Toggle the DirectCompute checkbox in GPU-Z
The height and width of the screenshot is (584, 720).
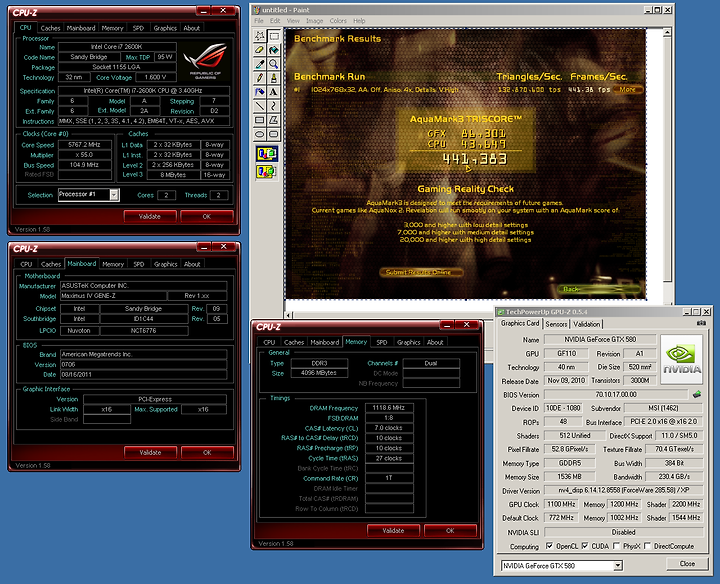click(647, 546)
